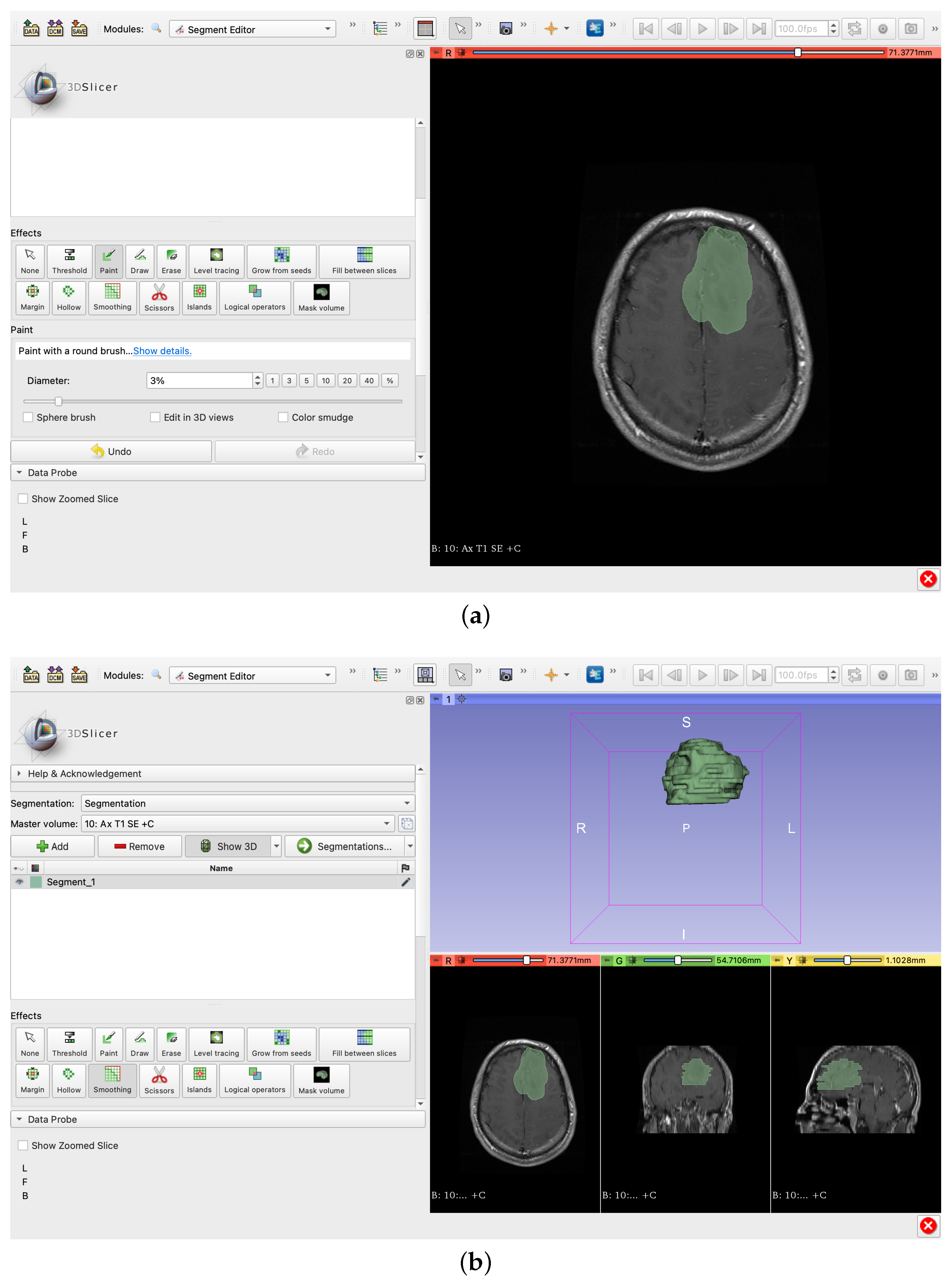This screenshot has width=952, height=1284.
Task: Select the Scissors effect in upper panel
Action: tap(159, 298)
